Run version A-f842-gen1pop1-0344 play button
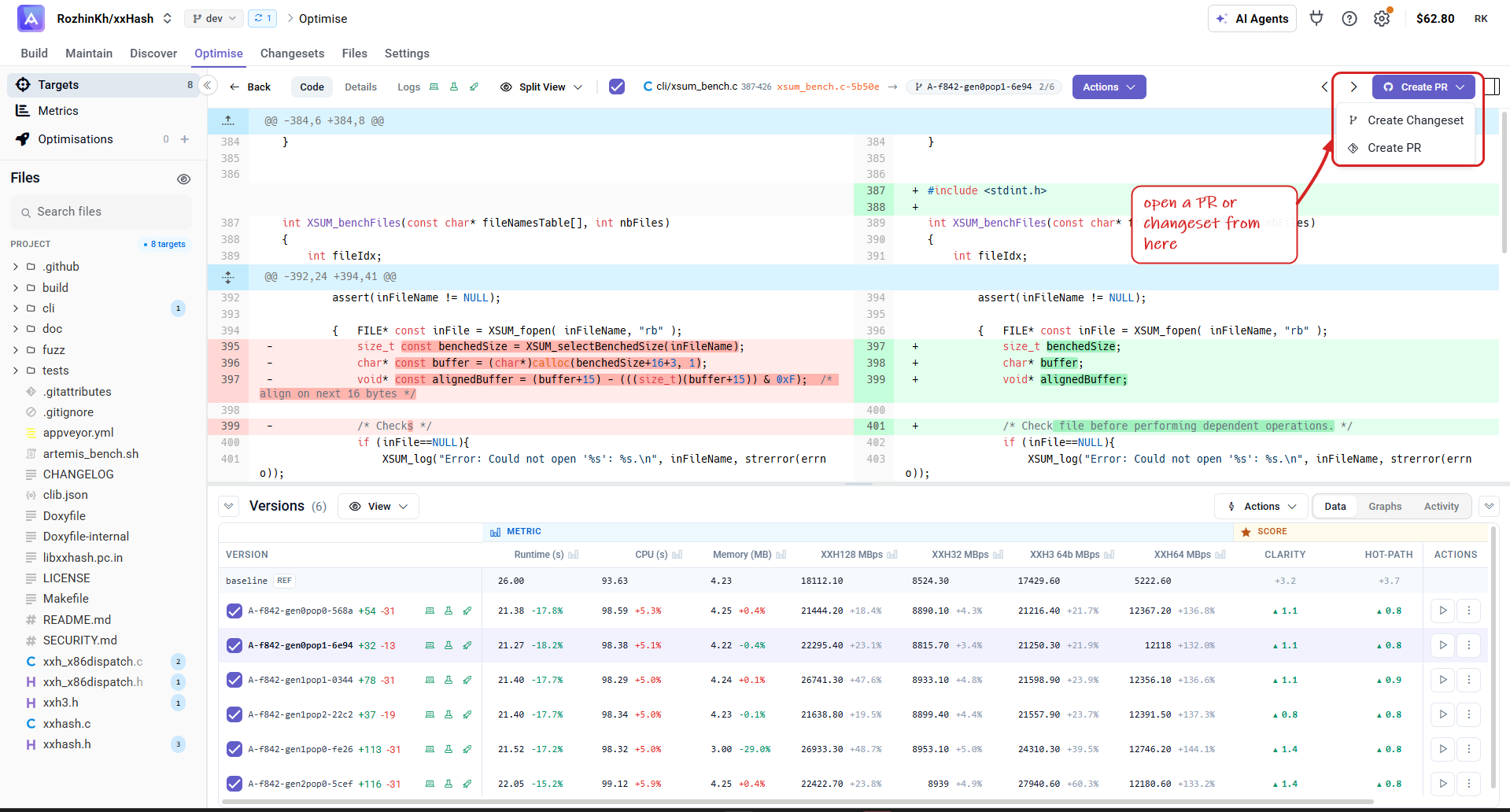This screenshot has height=812, width=1510. pos(1443,680)
